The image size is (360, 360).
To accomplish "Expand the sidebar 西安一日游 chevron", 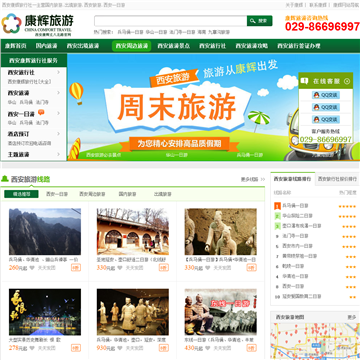I will tap(58, 113).
